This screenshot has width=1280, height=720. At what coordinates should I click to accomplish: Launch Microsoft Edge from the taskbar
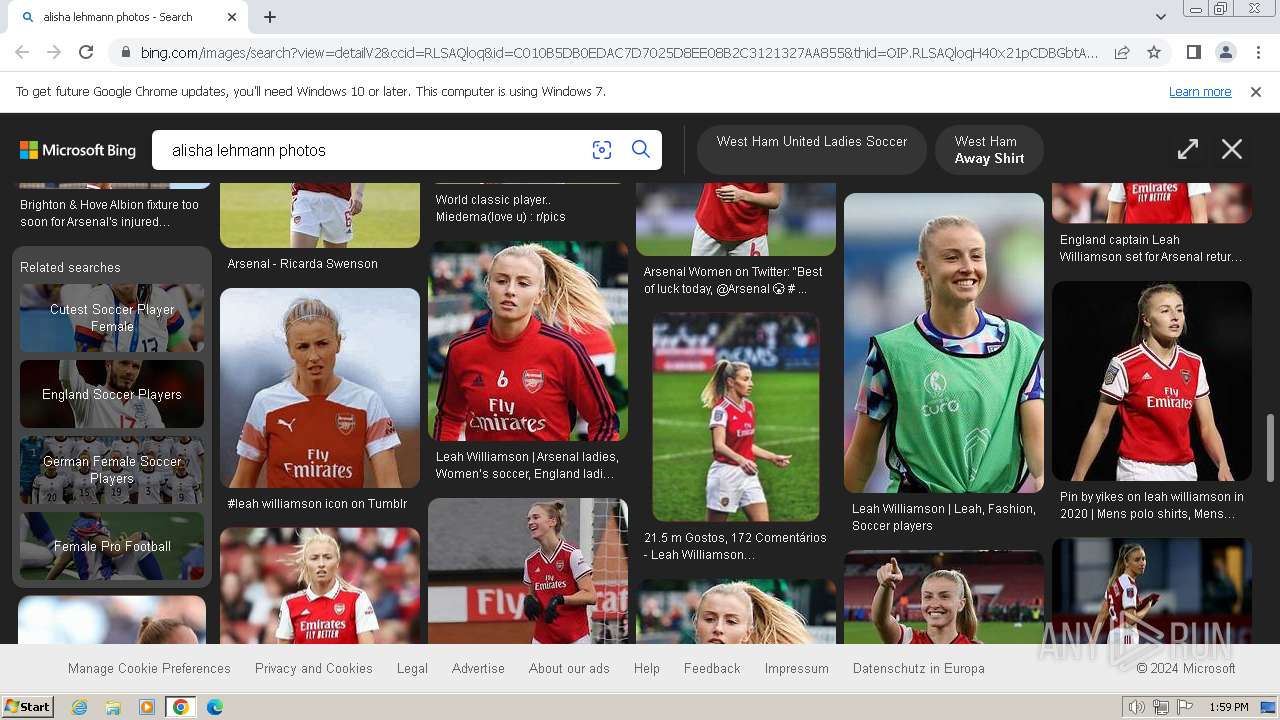pos(215,707)
